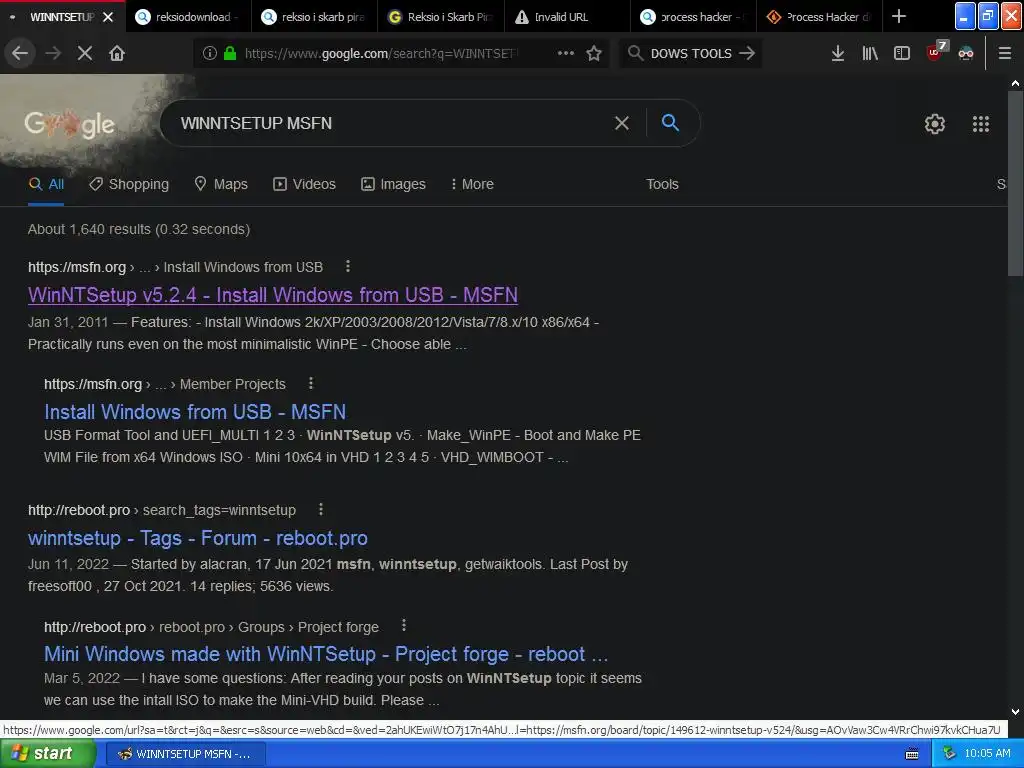Open the Firefox home page
The height and width of the screenshot is (768, 1024).
117,53
